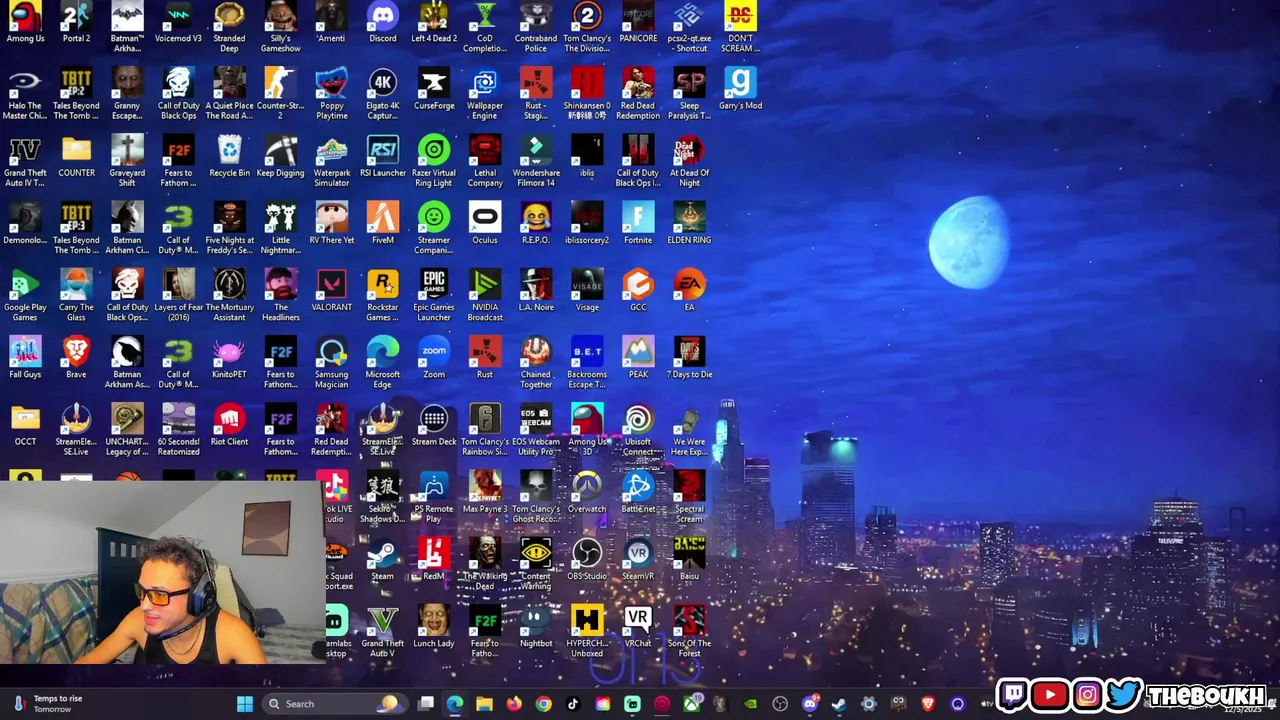This screenshot has height=720, width=1280.
Task: Select the Visage game shortcut
Action: click(587, 291)
